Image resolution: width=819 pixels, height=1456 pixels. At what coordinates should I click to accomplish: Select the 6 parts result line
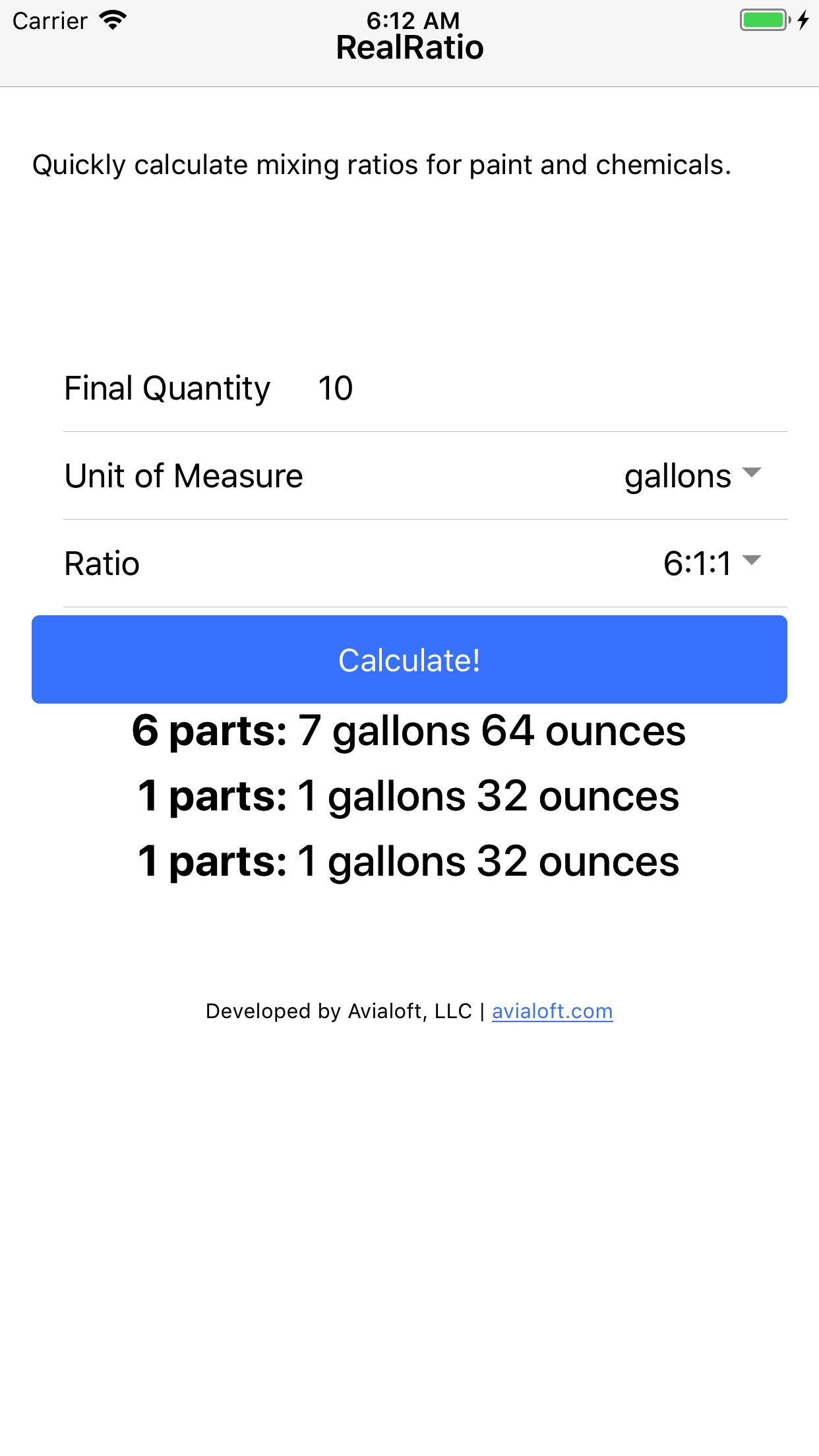(x=409, y=731)
